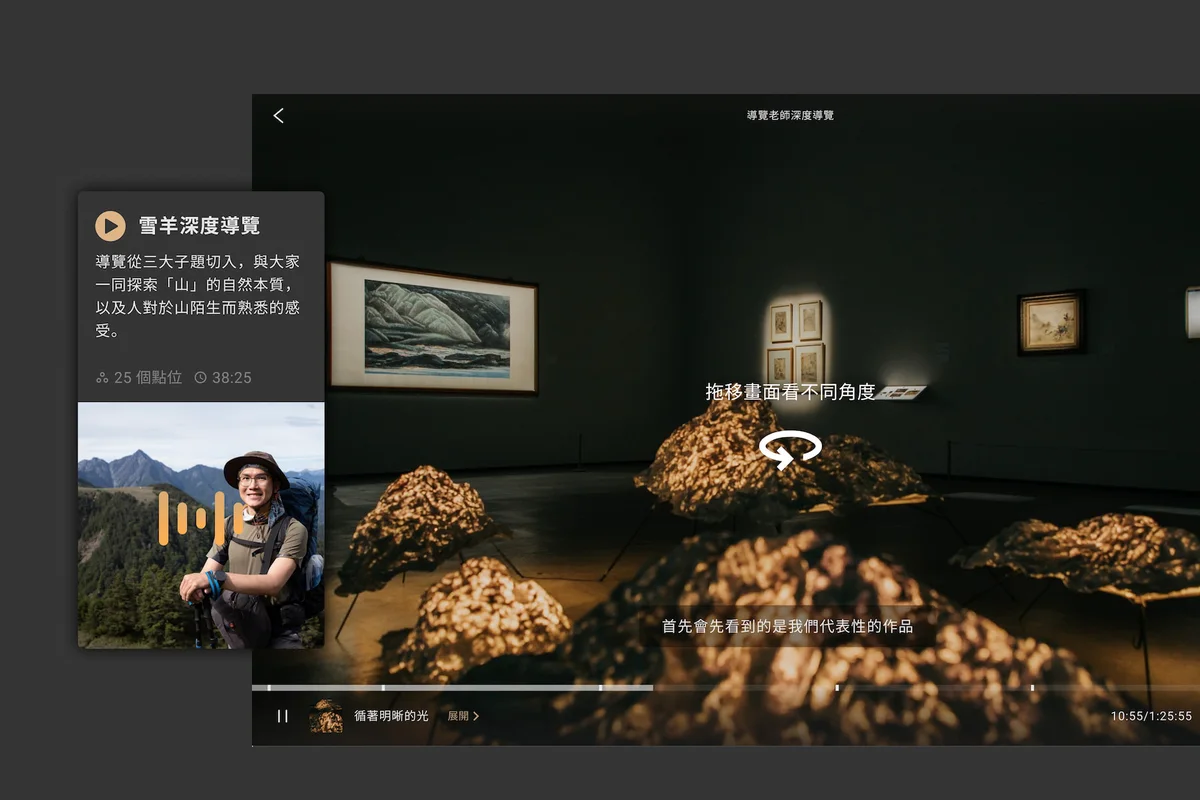
Task: Toggle audio playback on the guide card
Action: tap(110, 226)
